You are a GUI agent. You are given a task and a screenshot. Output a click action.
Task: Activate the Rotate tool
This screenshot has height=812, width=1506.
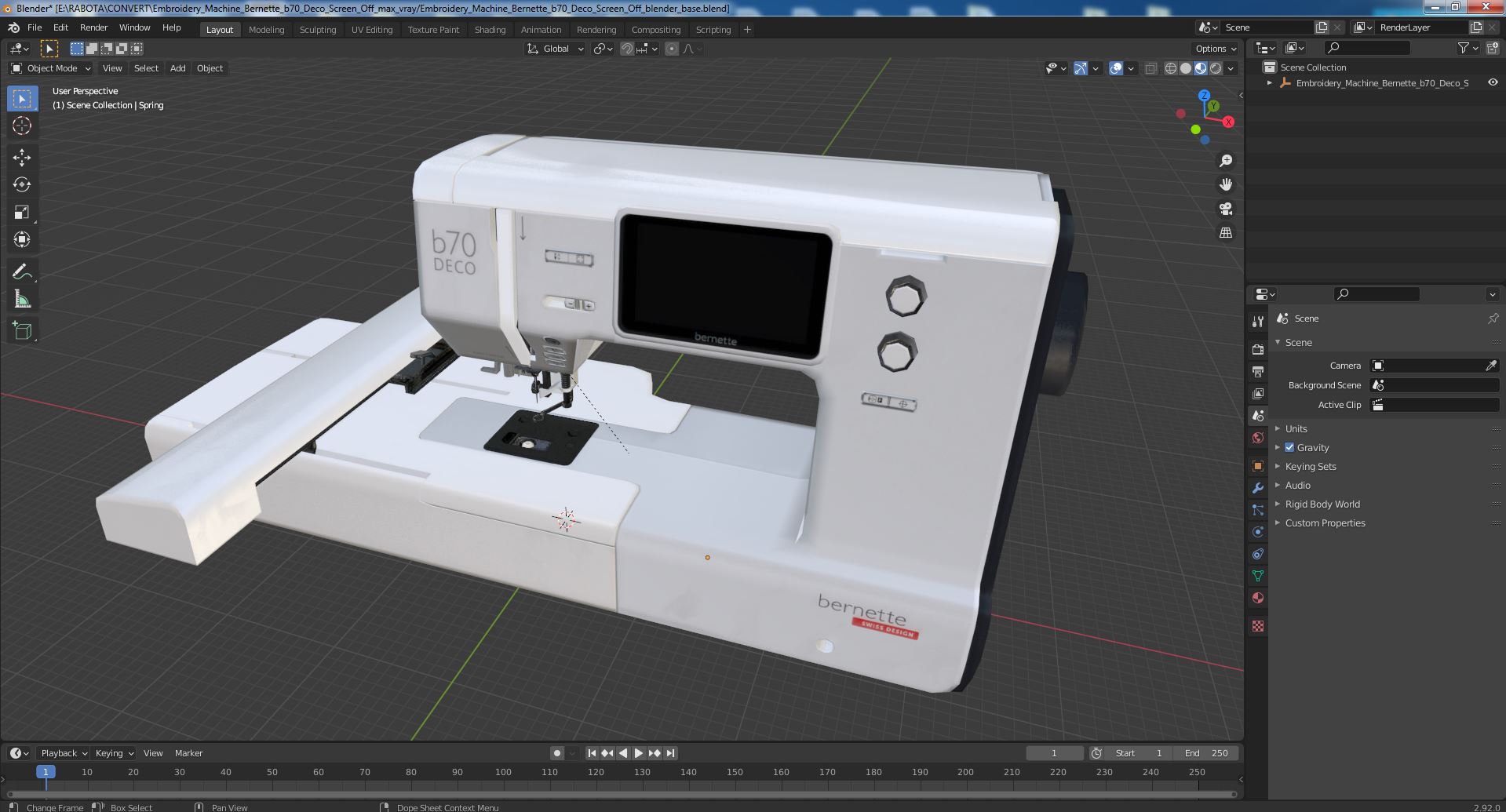(x=22, y=184)
